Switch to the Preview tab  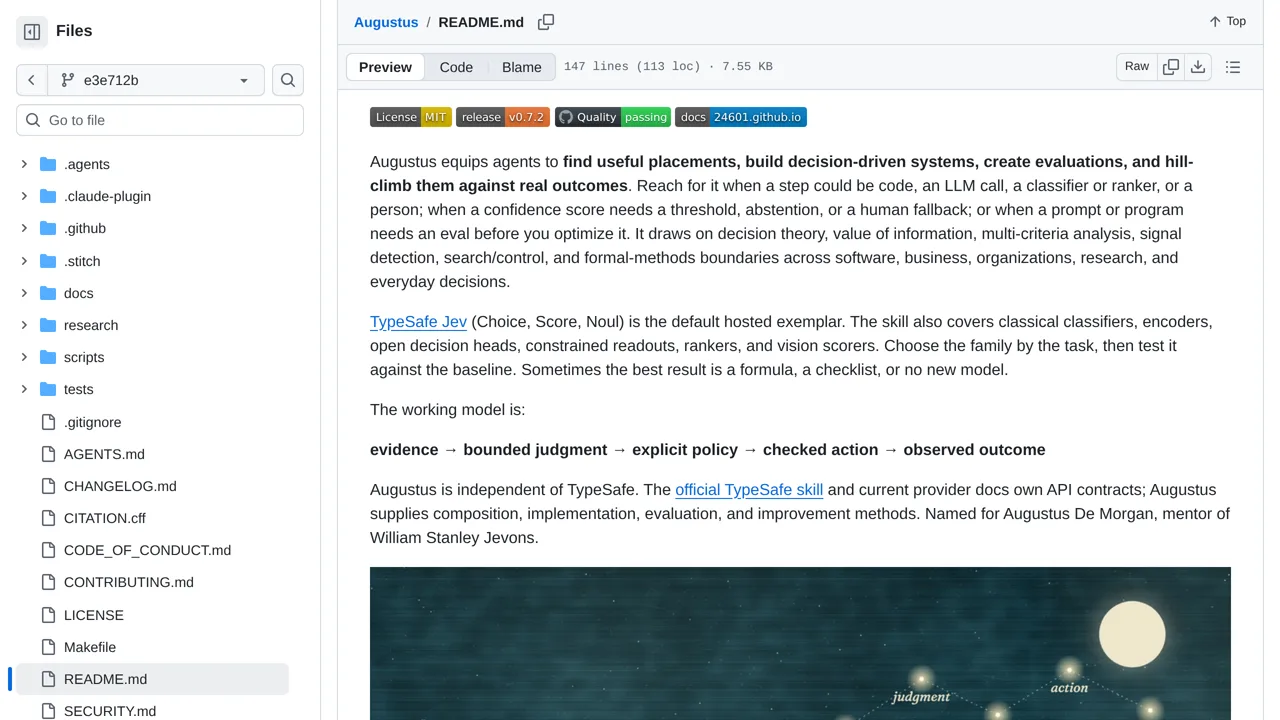(385, 67)
